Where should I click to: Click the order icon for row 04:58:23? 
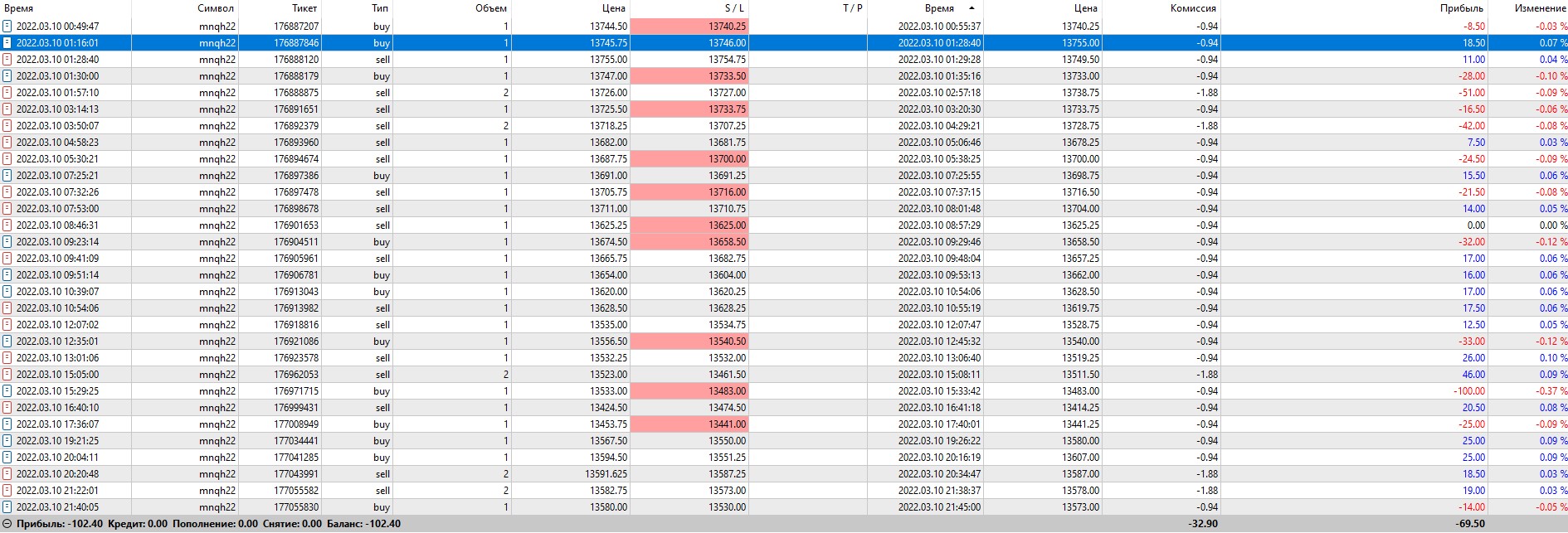click(x=7, y=143)
